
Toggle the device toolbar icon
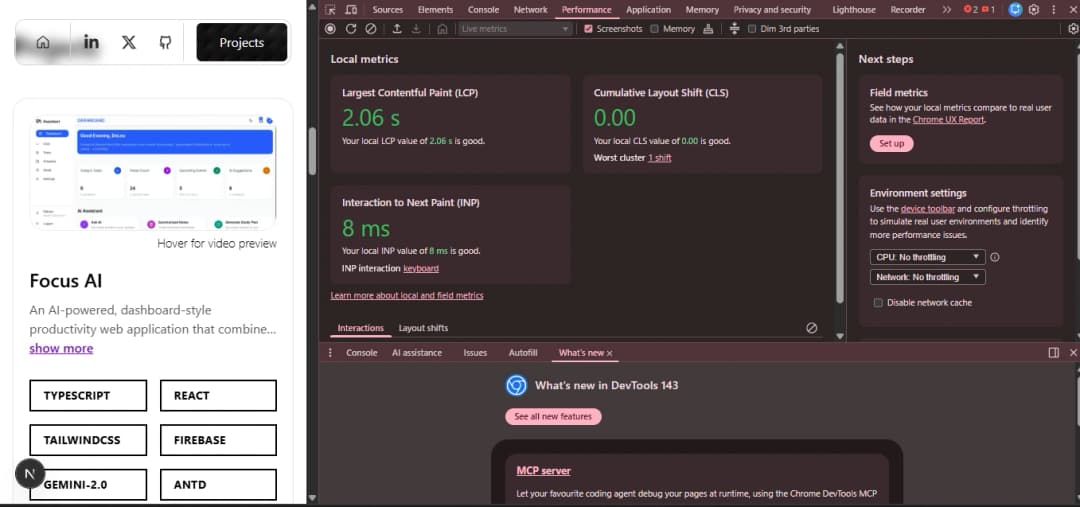351,9
